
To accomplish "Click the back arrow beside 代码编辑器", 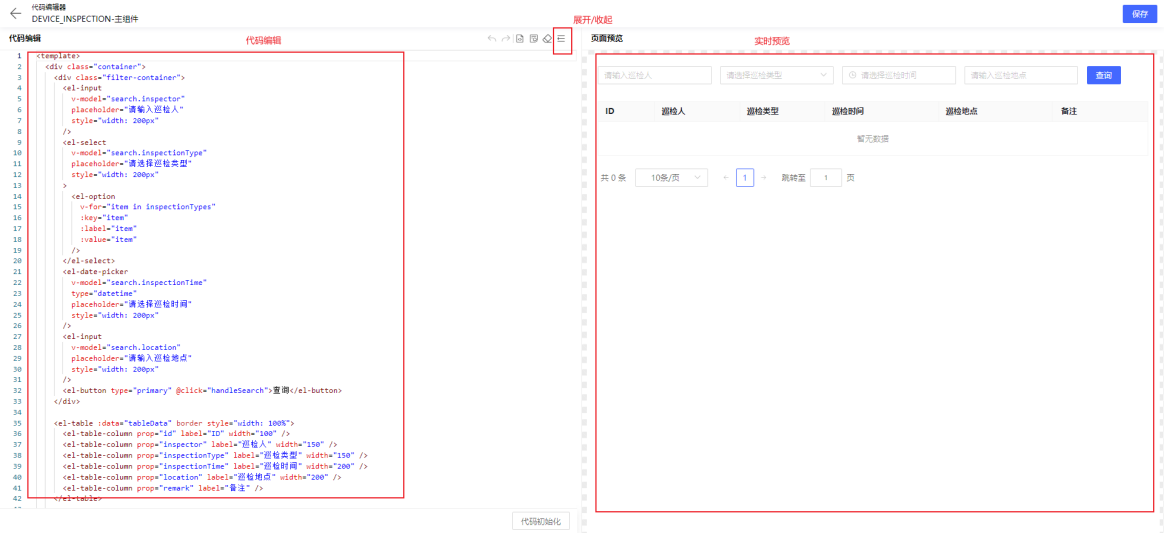I will click(16, 13).
